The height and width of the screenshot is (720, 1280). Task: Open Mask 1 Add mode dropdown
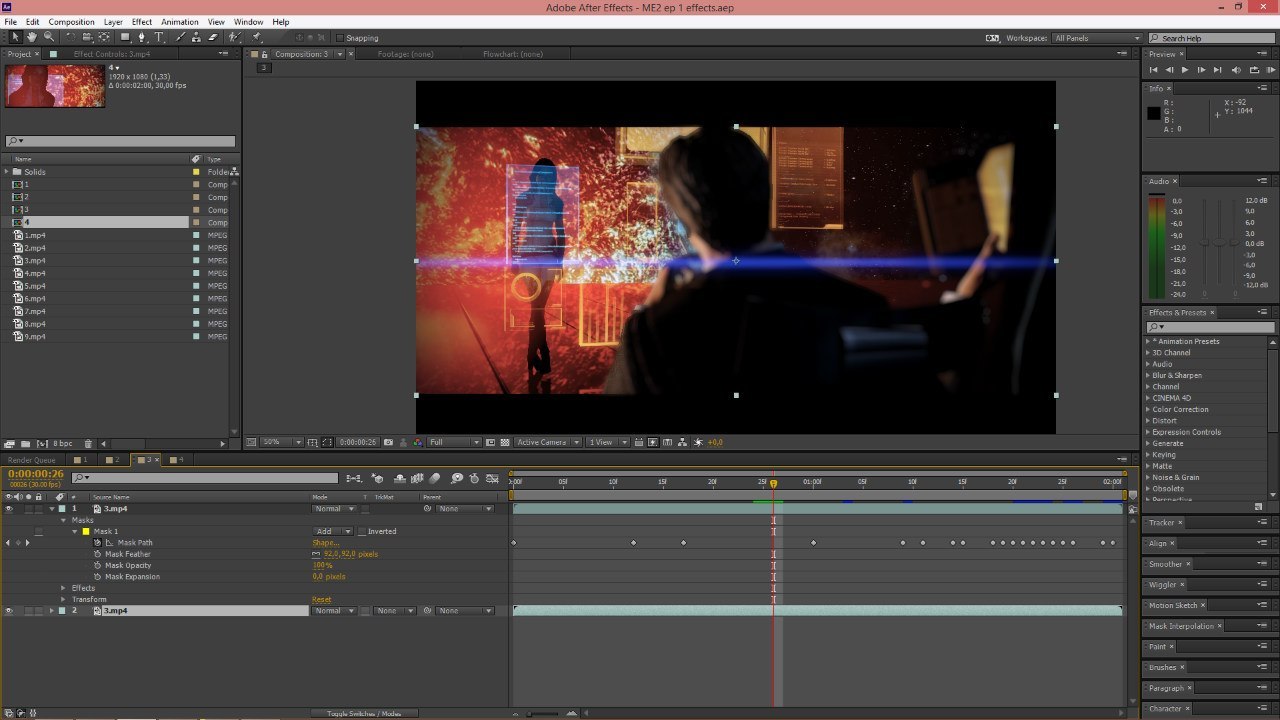pyautogui.click(x=333, y=532)
